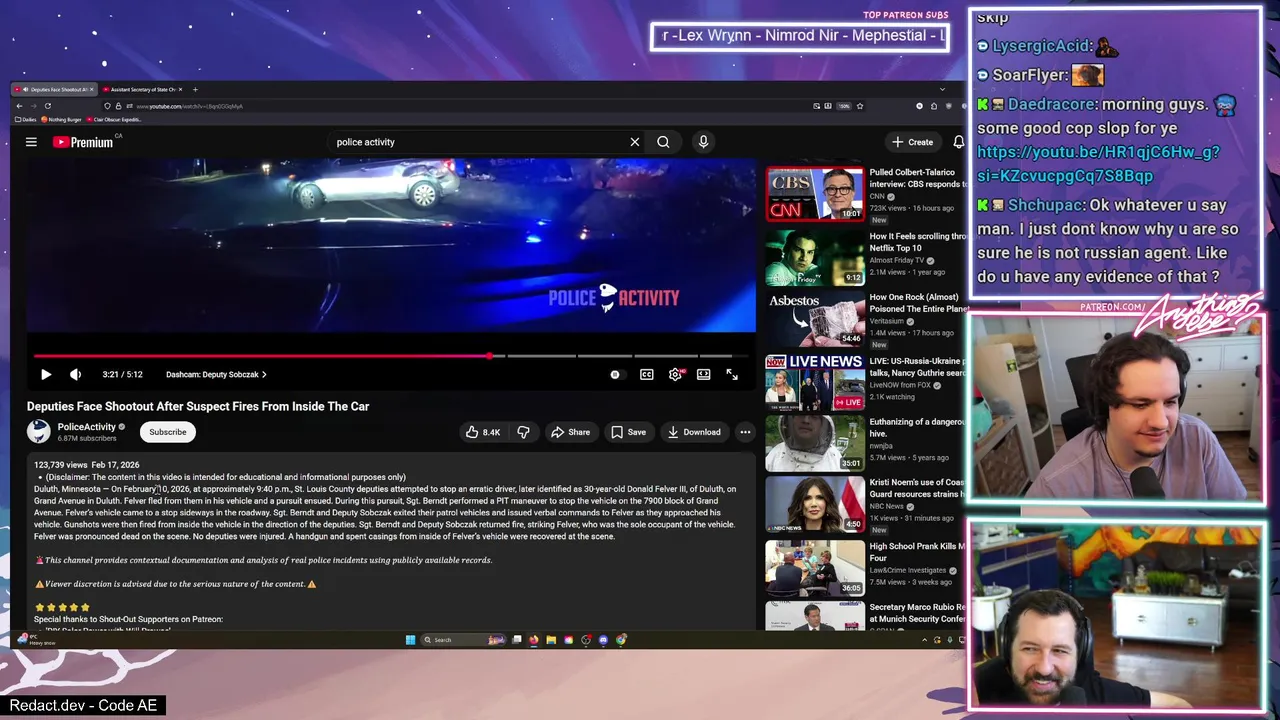Open Discord from the taskbar

603,640
